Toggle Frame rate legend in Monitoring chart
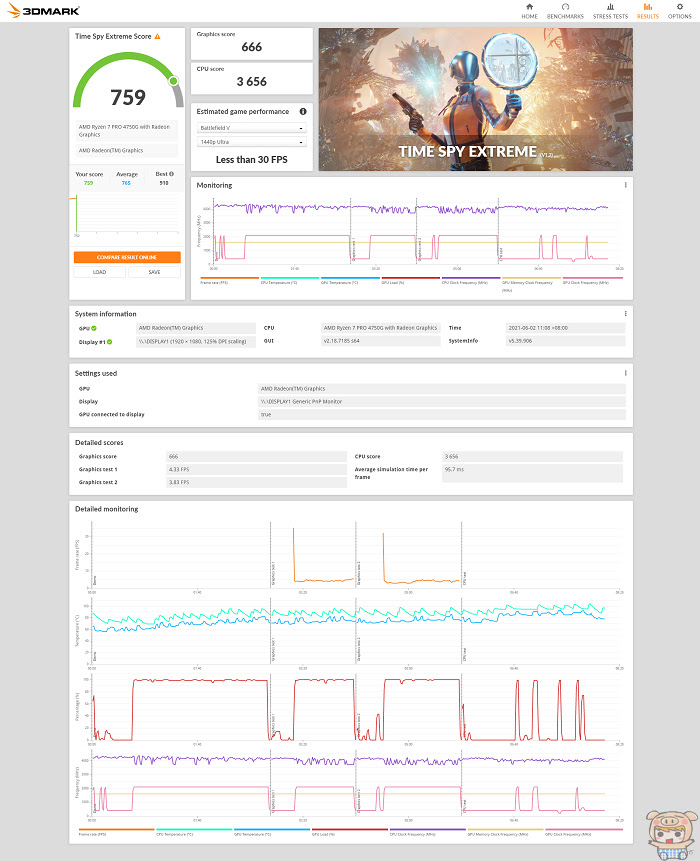 click(229, 280)
